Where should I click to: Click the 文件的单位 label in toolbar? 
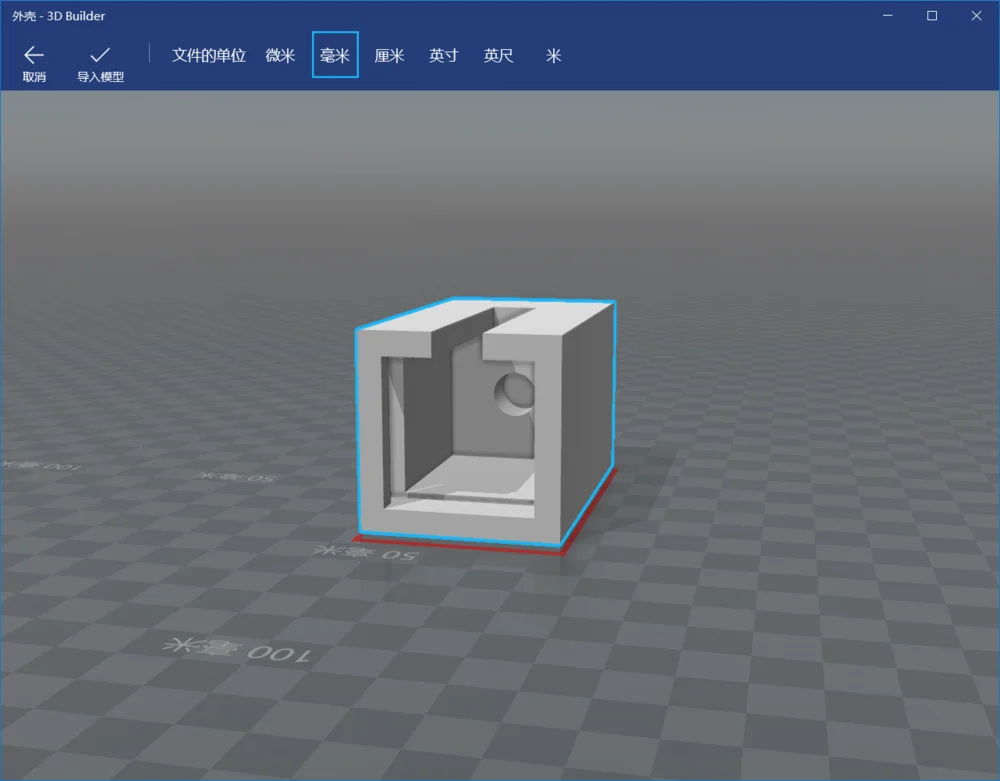coord(209,55)
